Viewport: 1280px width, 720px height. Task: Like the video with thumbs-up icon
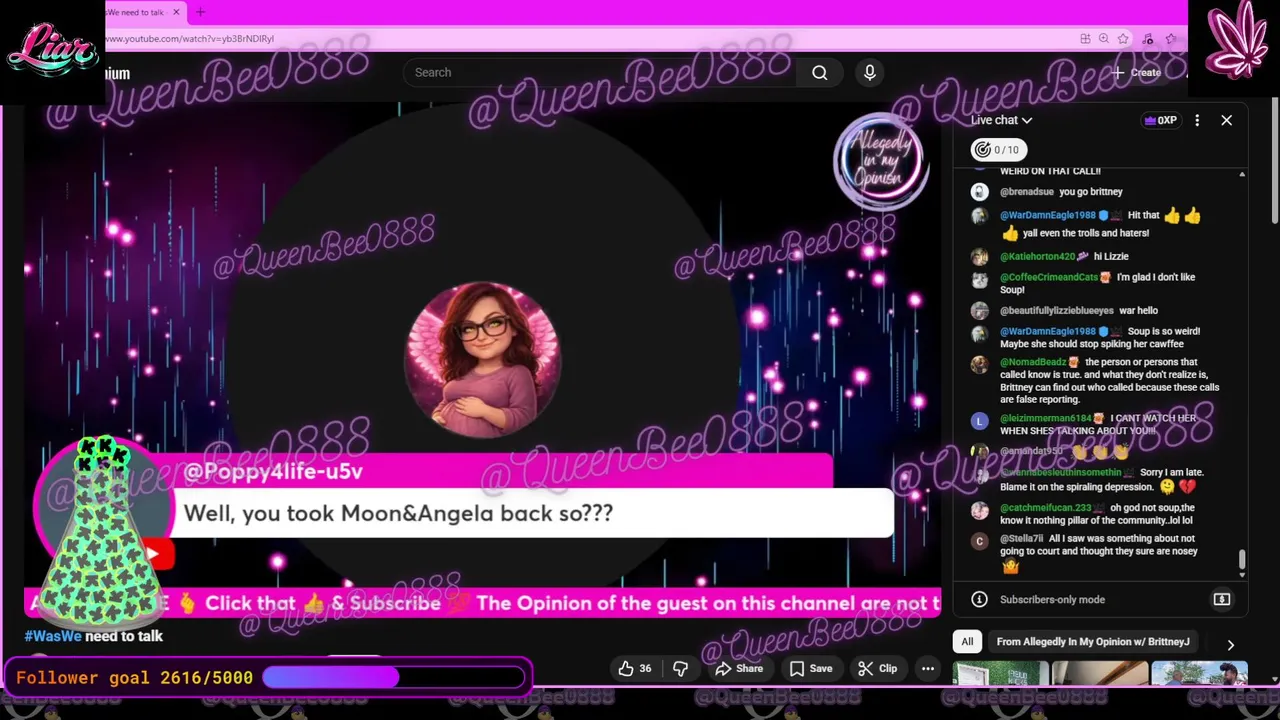coord(626,668)
